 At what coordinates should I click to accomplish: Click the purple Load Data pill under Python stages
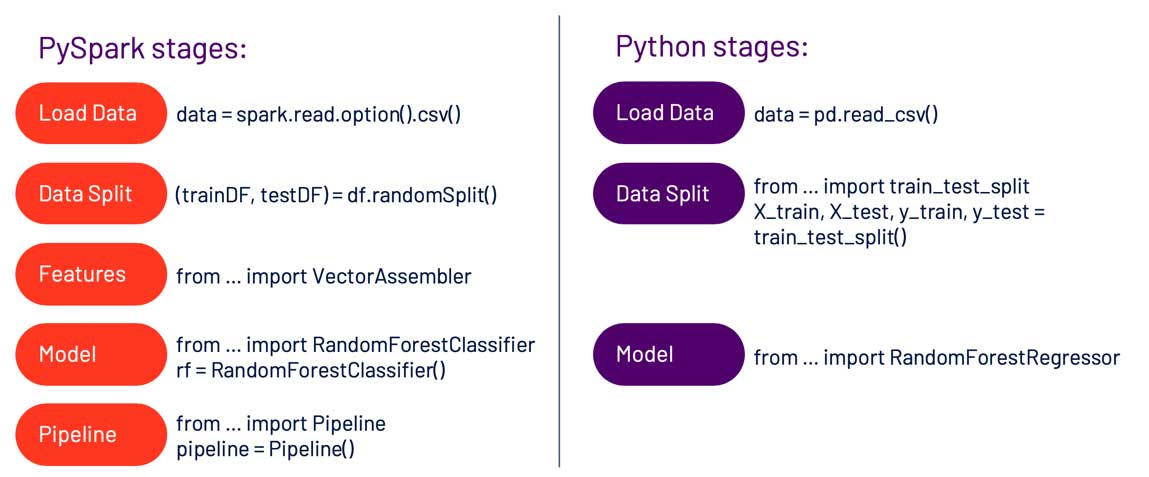pyautogui.click(x=667, y=113)
